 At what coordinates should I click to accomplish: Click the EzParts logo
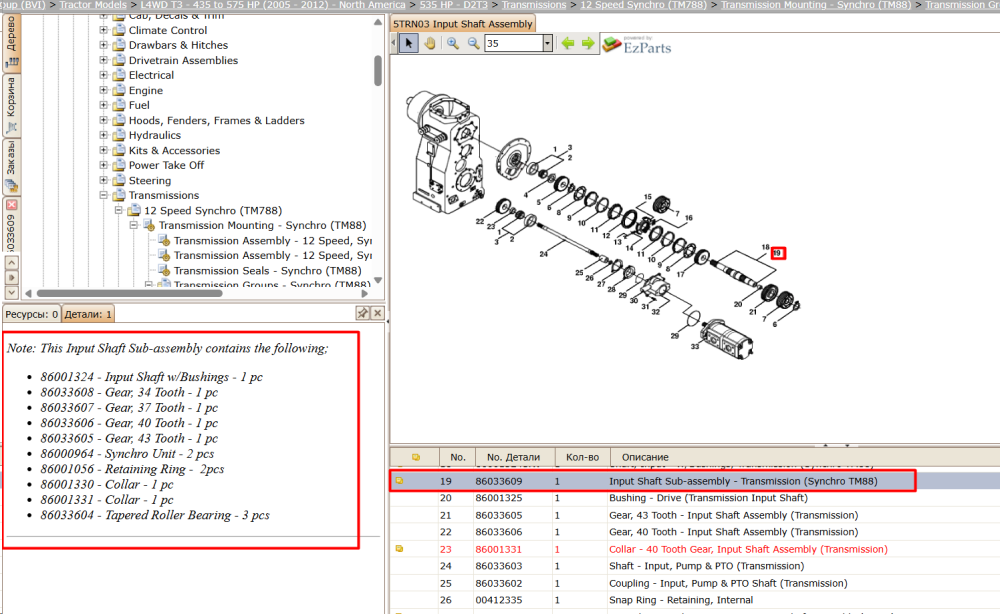(637, 45)
